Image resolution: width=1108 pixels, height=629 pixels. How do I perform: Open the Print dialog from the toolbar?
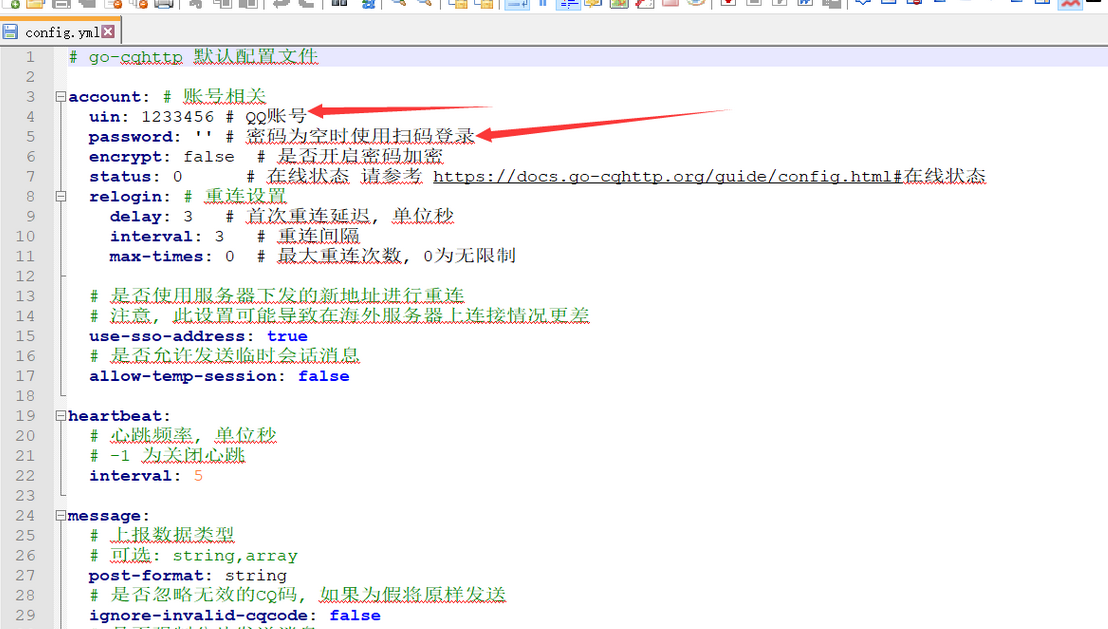point(162,6)
